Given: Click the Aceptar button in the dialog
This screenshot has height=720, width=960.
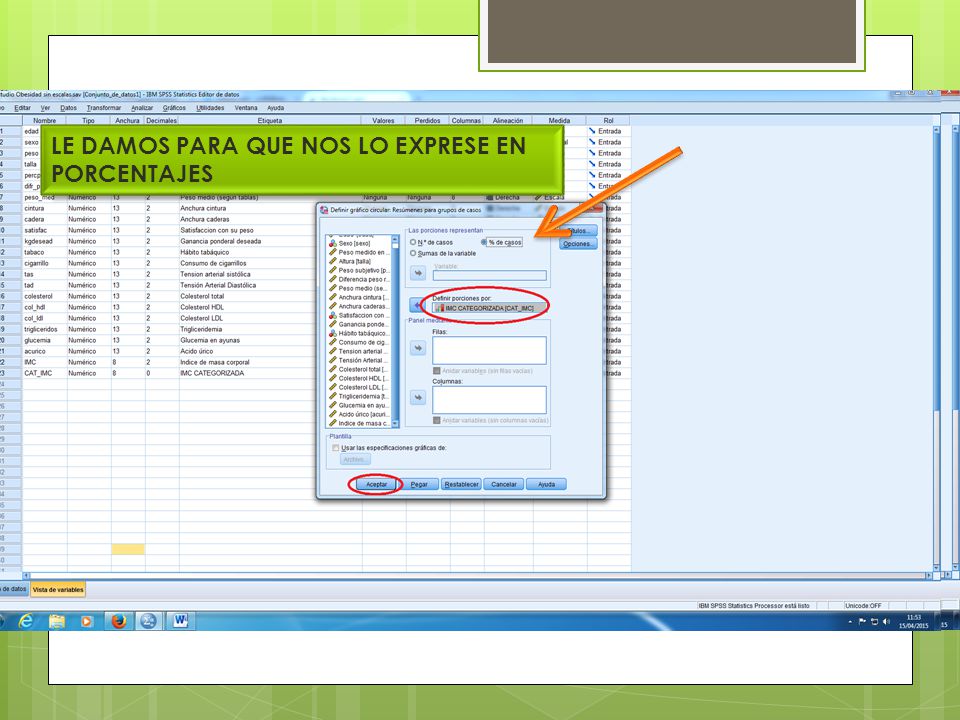Looking at the screenshot, I should pyautogui.click(x=376, y=484).
